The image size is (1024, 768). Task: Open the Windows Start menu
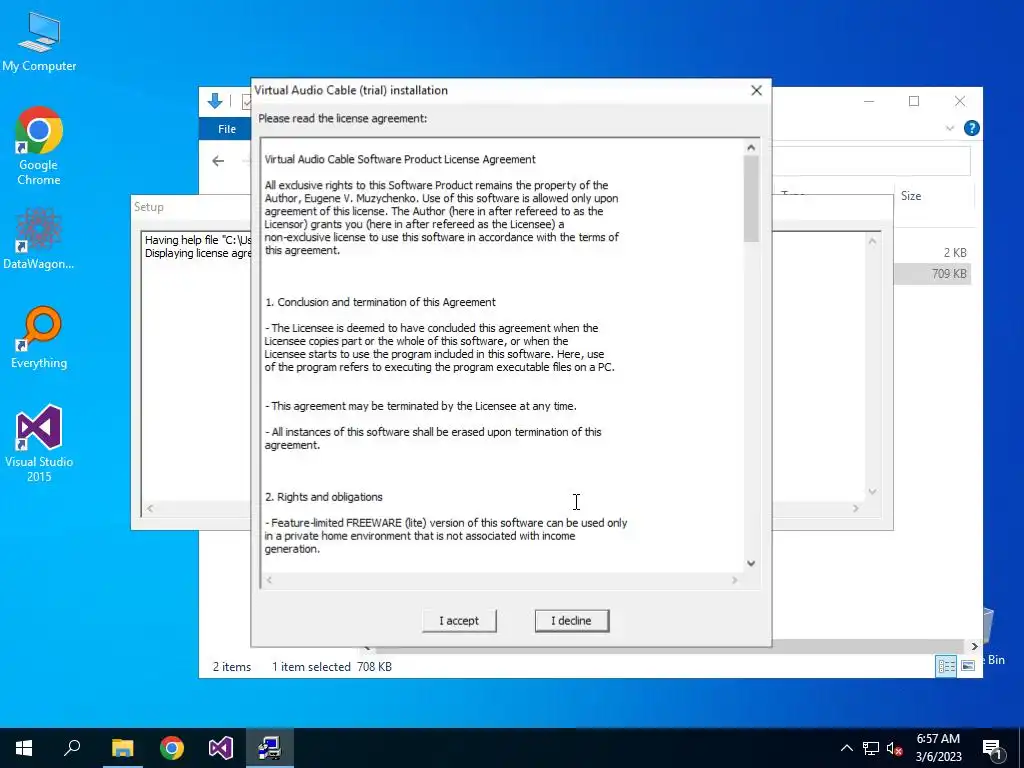[24, 748]
